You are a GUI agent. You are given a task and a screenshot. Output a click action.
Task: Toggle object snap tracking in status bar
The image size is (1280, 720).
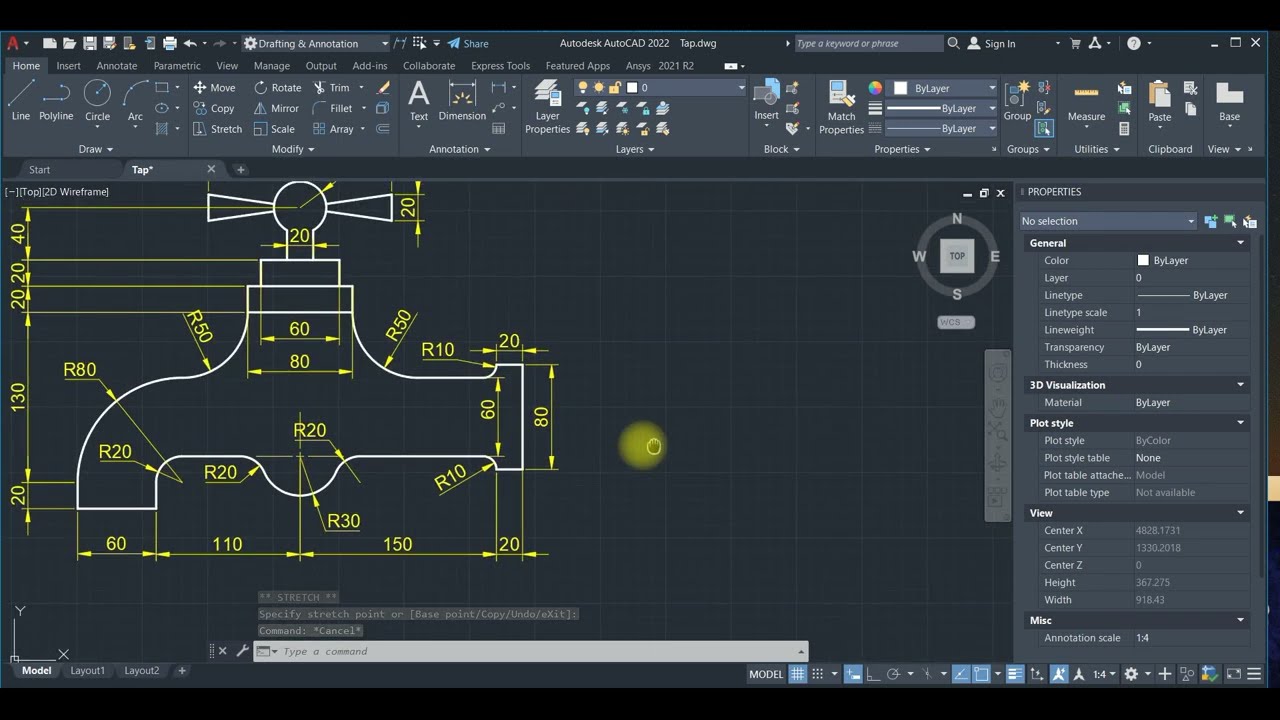pos(961,674)
